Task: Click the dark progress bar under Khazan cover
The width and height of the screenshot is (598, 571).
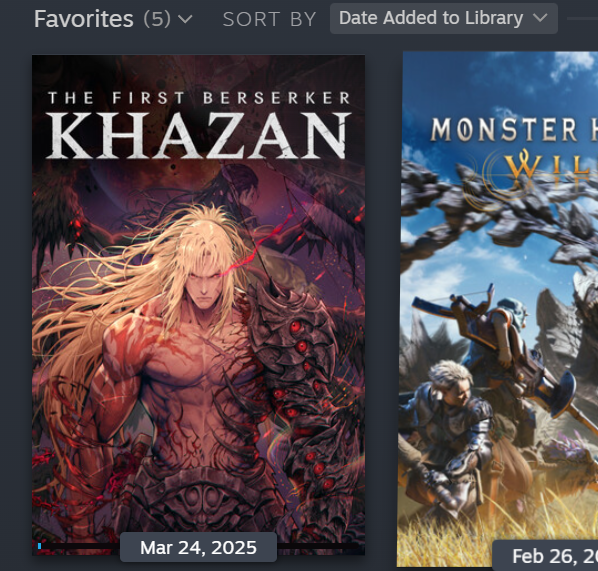Action: coord(318,547)
